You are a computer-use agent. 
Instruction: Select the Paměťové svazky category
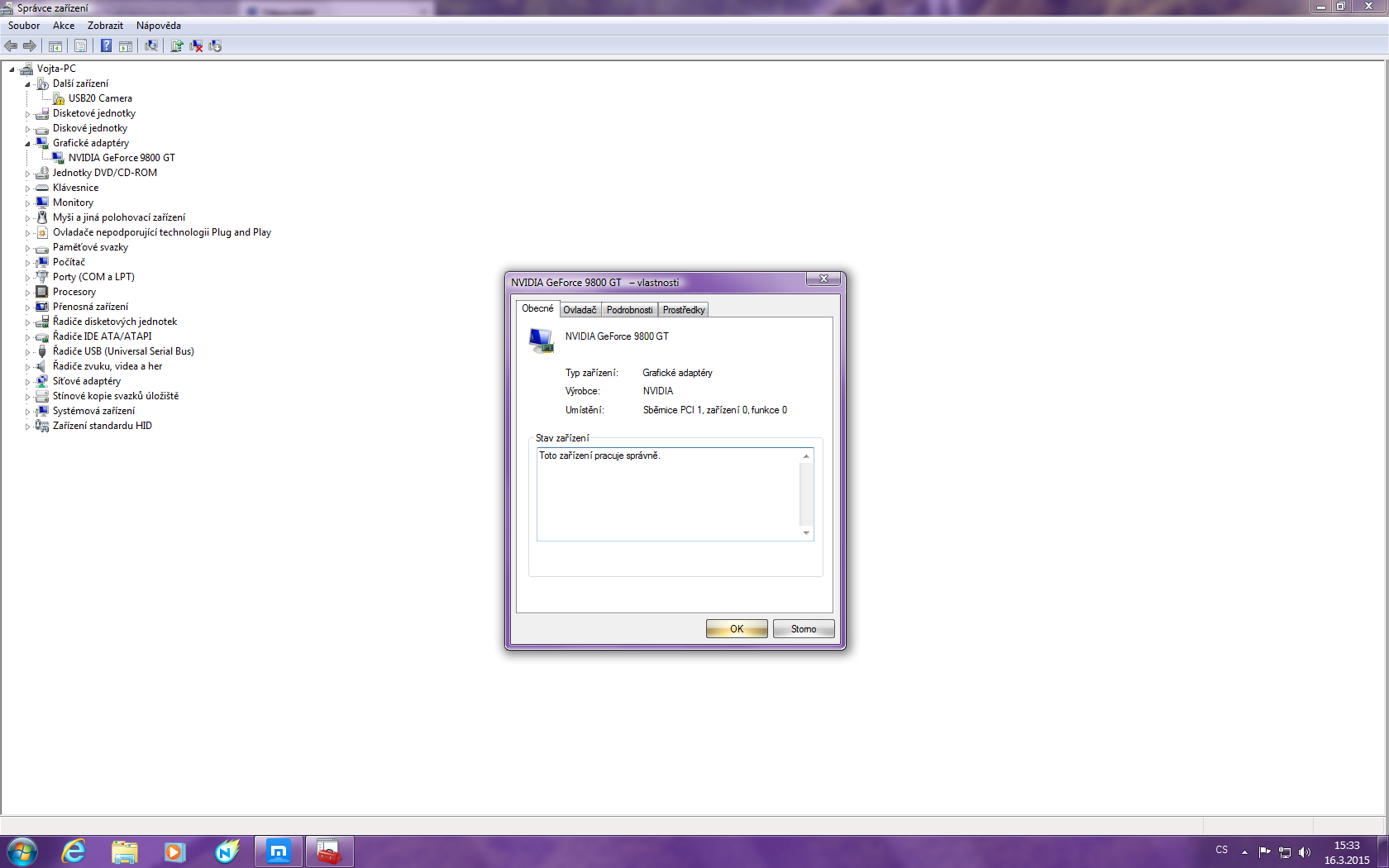pyautogui.click(x=90, y=247)
